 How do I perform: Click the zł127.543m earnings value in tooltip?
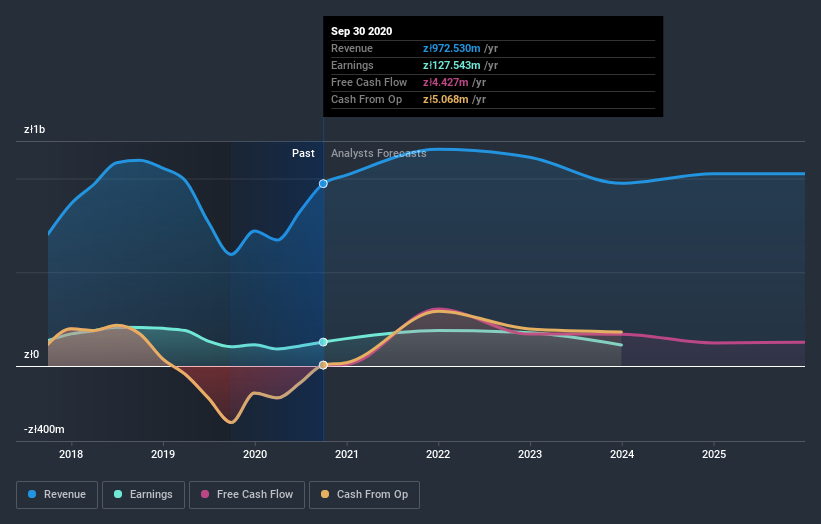coord(451,65)
